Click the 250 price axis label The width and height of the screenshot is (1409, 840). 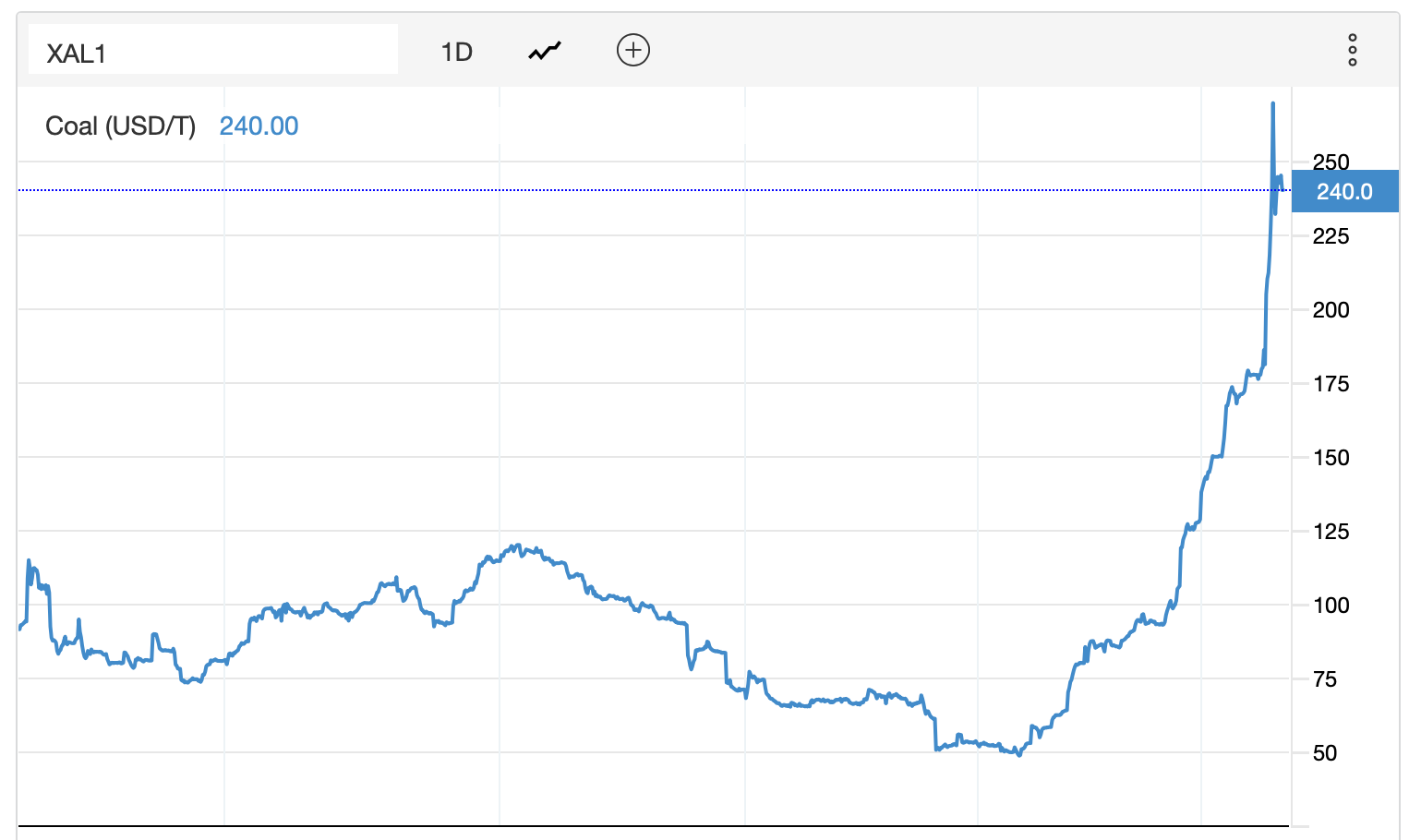point(1331,162)
